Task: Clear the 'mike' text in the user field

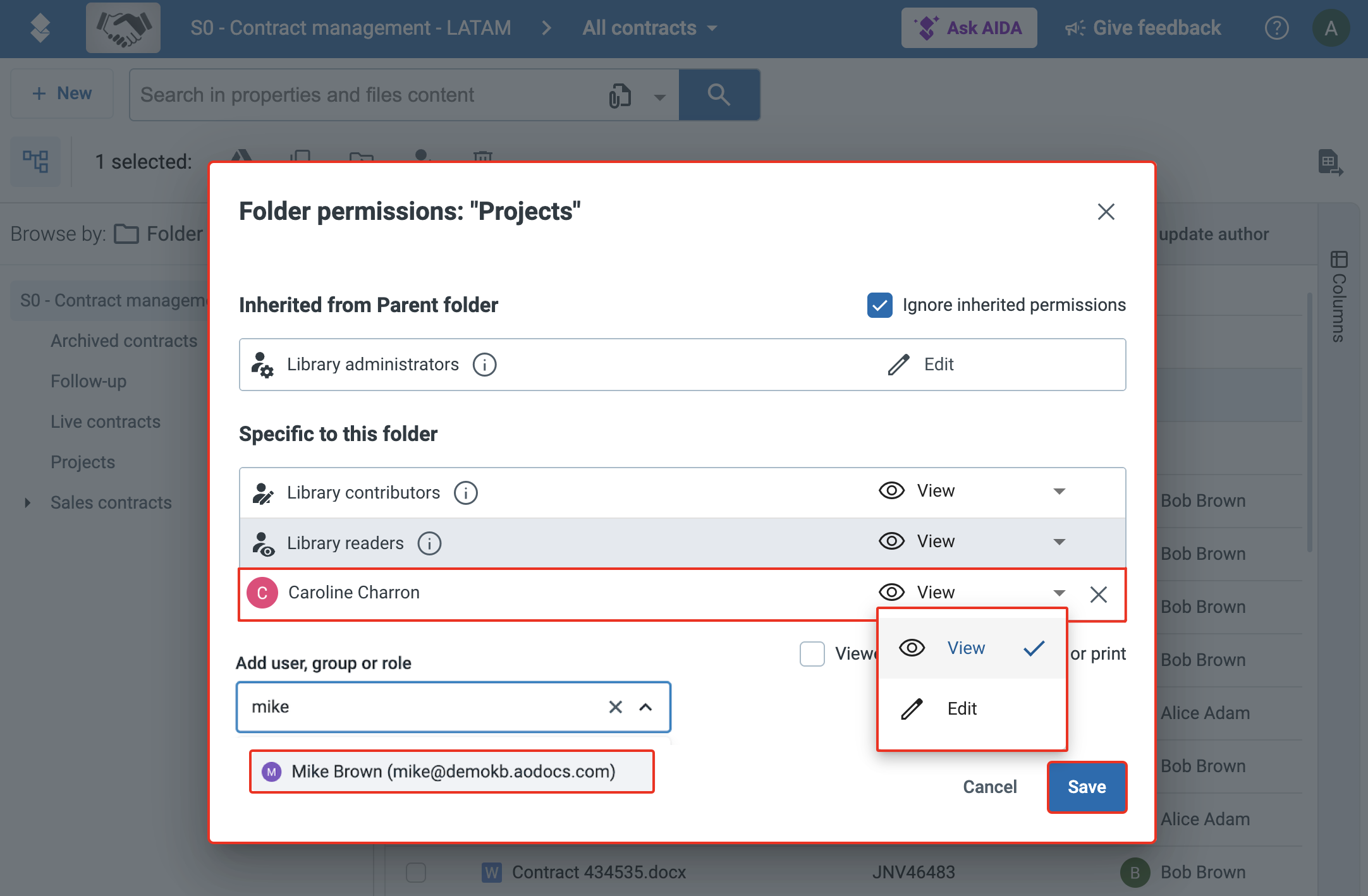Action: point(615,707)
